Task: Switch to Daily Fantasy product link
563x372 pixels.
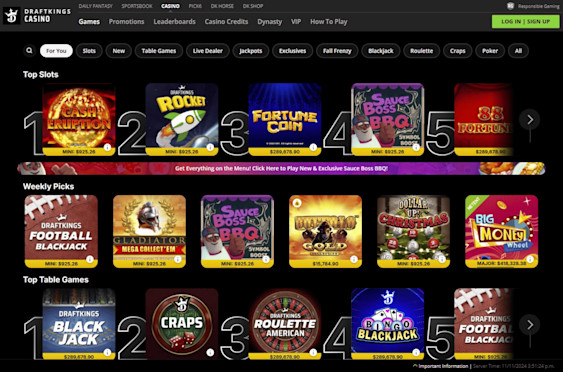Action: point(96,6)
